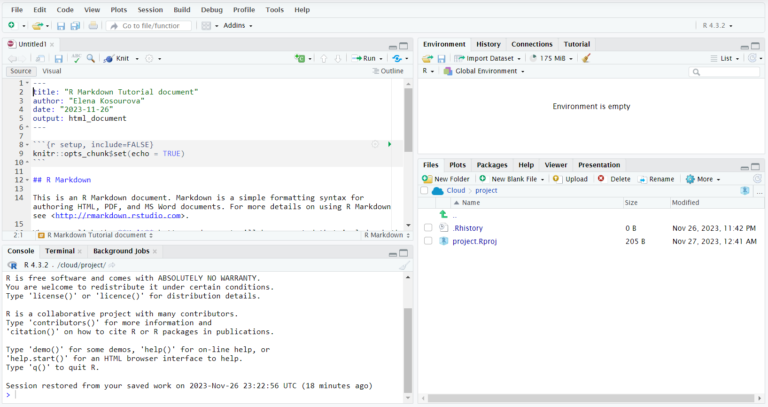Click the Publish icon in editor toolbar
Image resolution: width=768 pixels, height=407 pixels.
pos(397,58)
